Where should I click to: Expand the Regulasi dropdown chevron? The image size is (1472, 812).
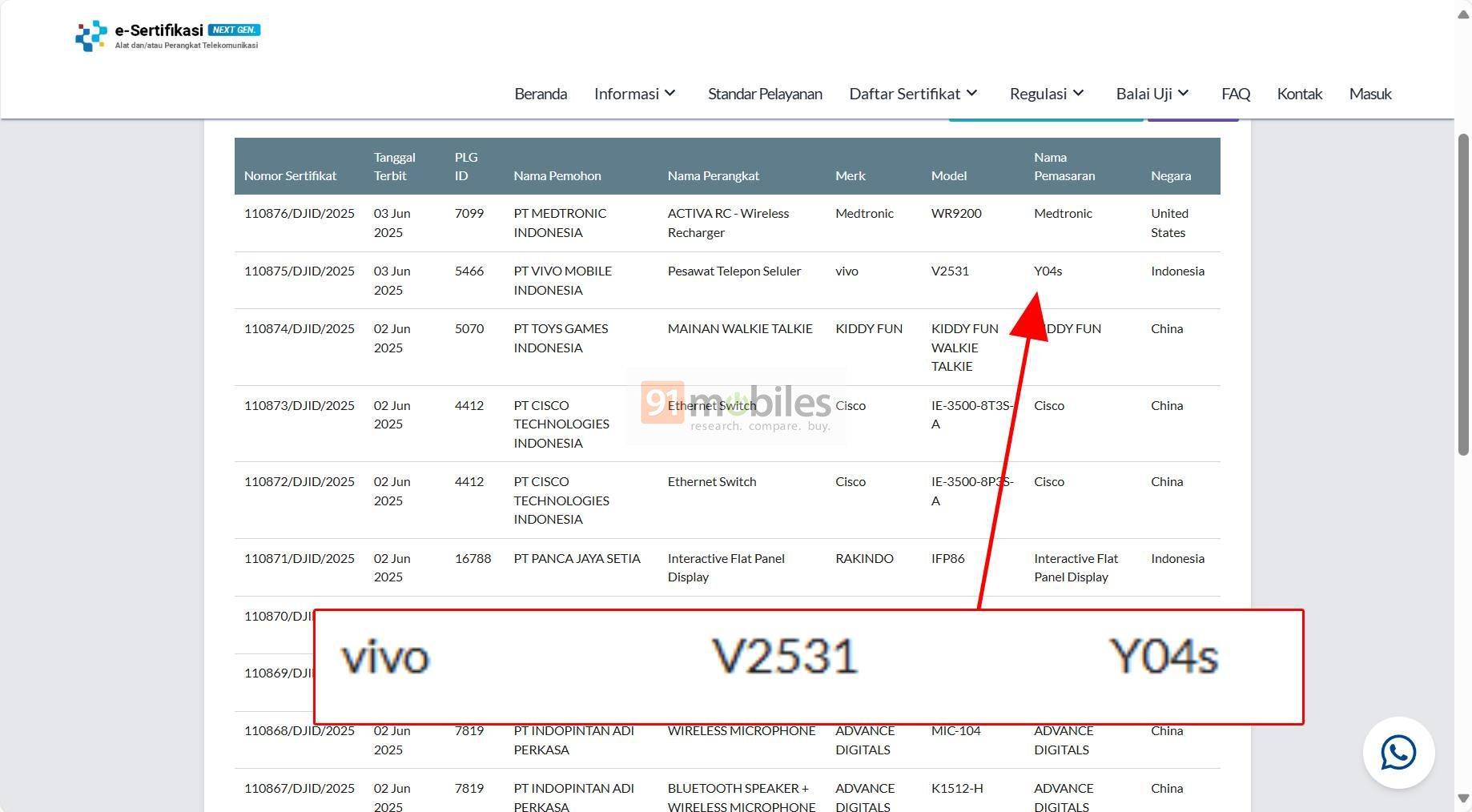click(1078, 94)
